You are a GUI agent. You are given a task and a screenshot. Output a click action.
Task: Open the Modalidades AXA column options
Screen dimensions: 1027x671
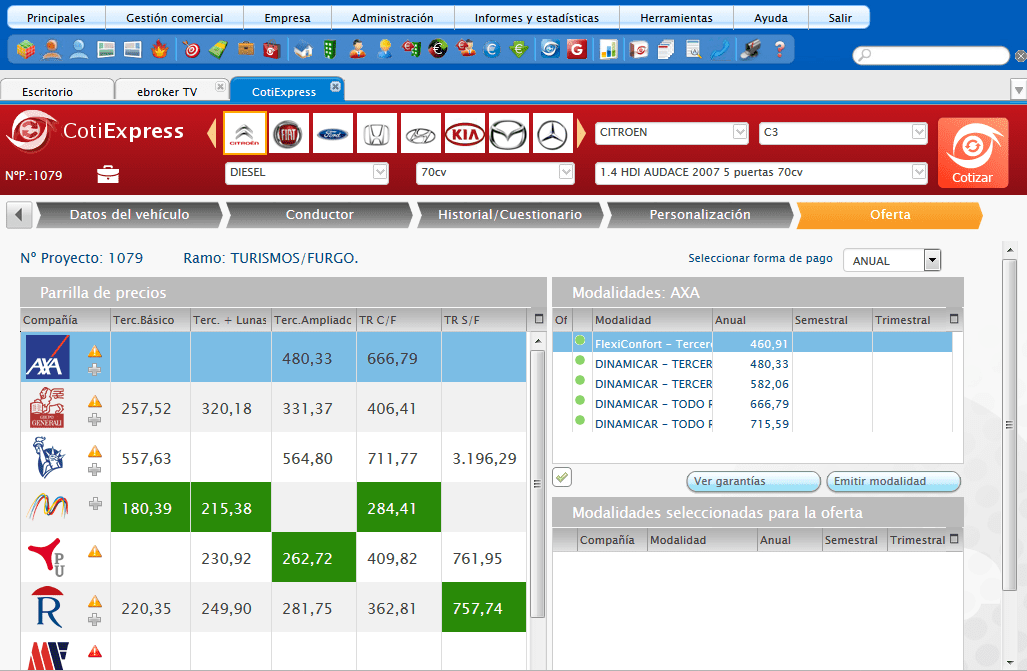[954, 319]
